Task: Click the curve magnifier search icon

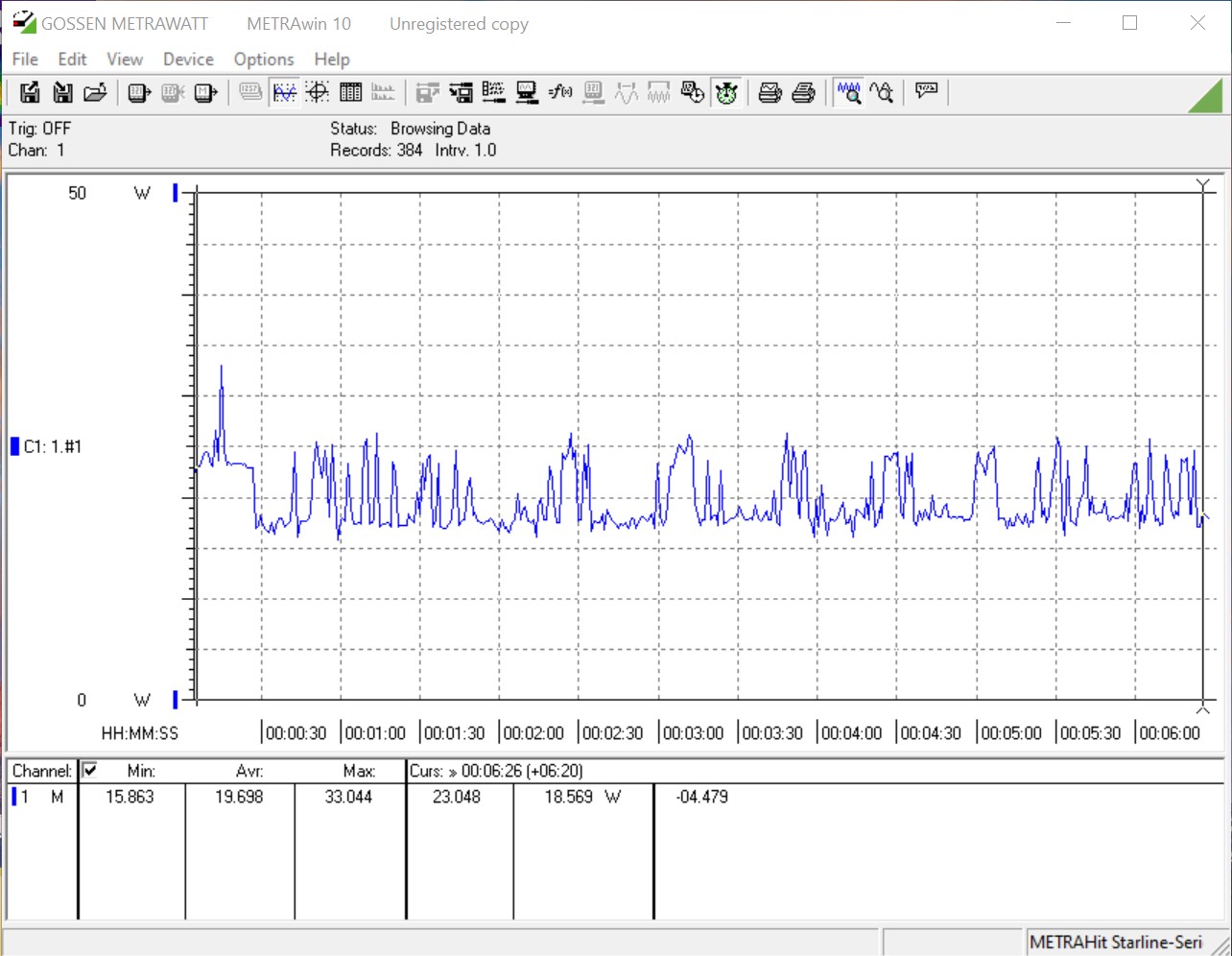Action: 882,92
